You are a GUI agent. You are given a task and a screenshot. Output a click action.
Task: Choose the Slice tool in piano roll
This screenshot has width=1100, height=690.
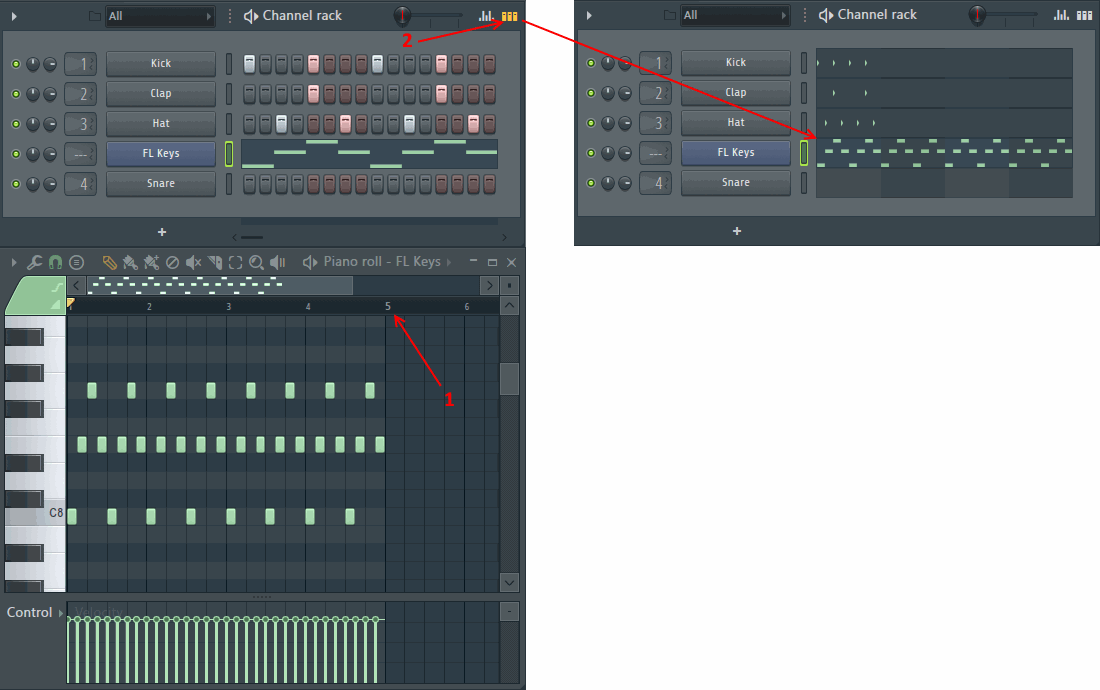(x=214, y=262)
